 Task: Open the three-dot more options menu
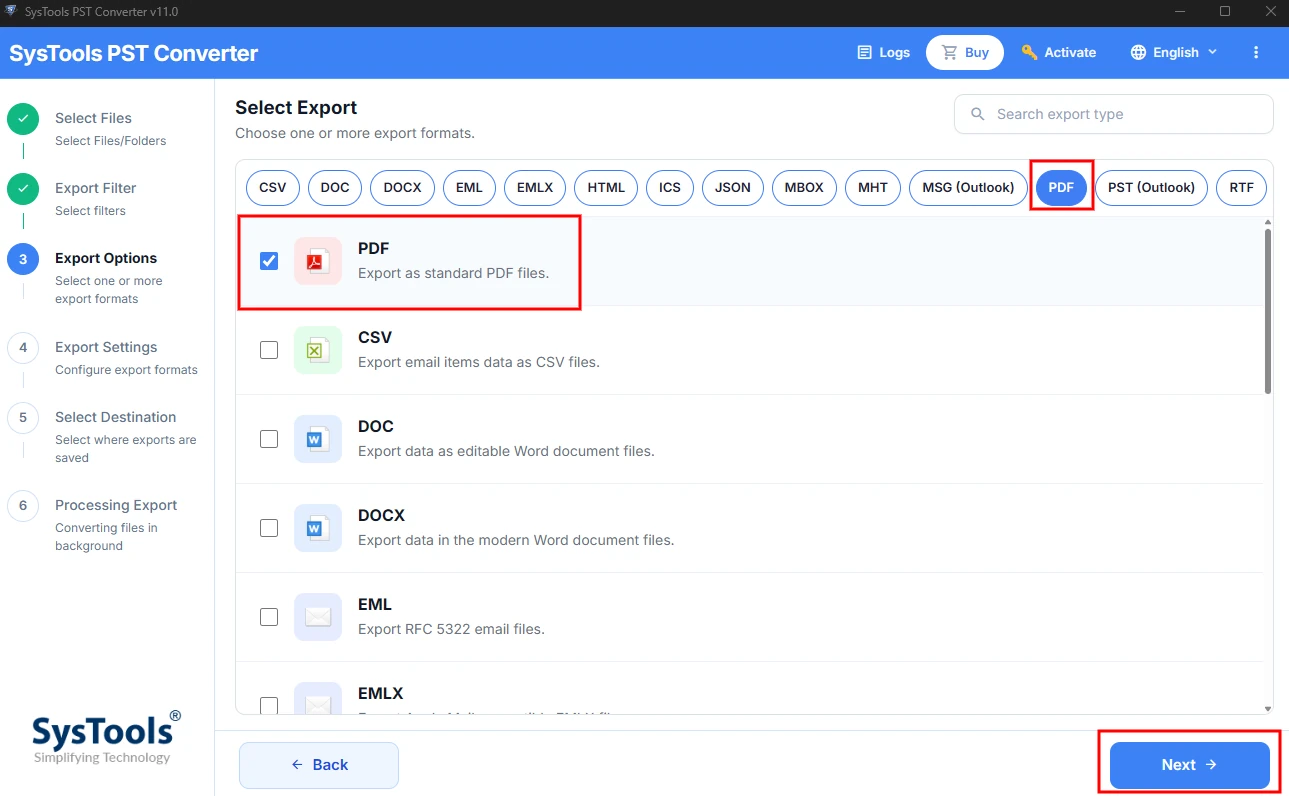pos(1257,52)
